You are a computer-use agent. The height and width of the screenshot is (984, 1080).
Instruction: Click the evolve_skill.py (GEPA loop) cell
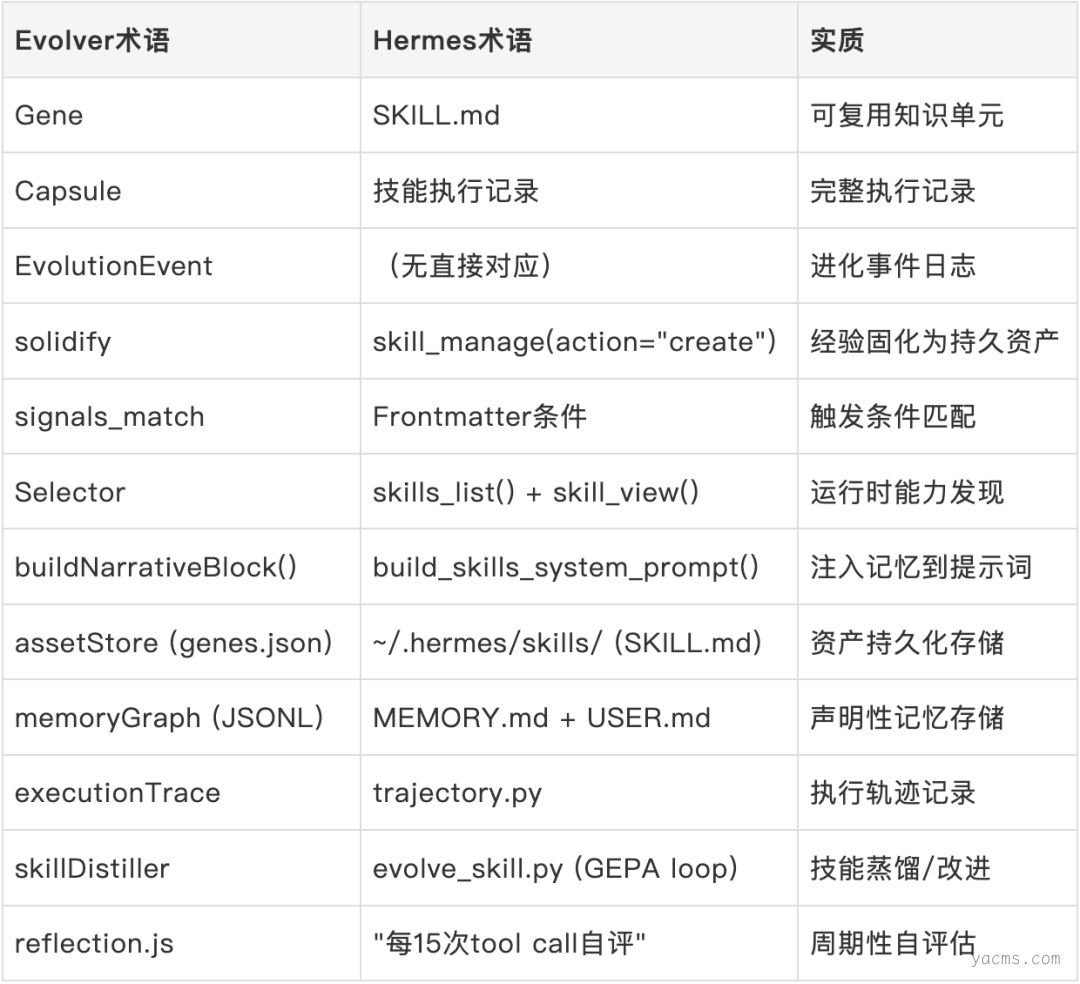[556, 868]
